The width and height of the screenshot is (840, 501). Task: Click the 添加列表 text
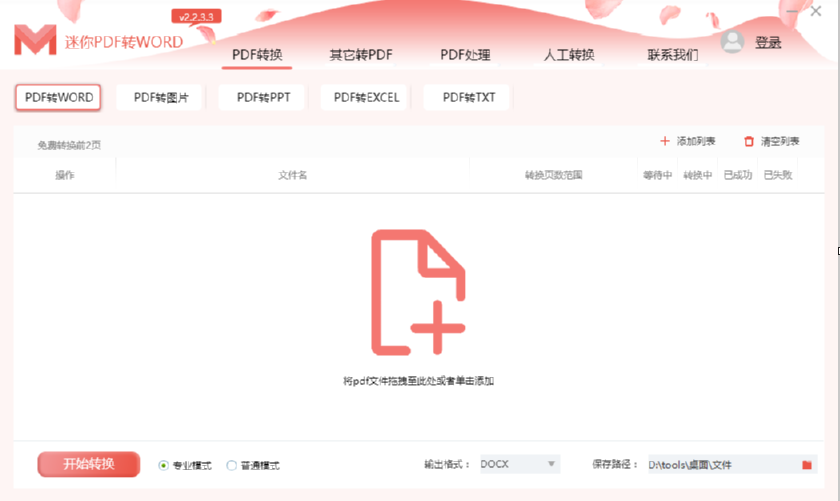pos(696,141)
